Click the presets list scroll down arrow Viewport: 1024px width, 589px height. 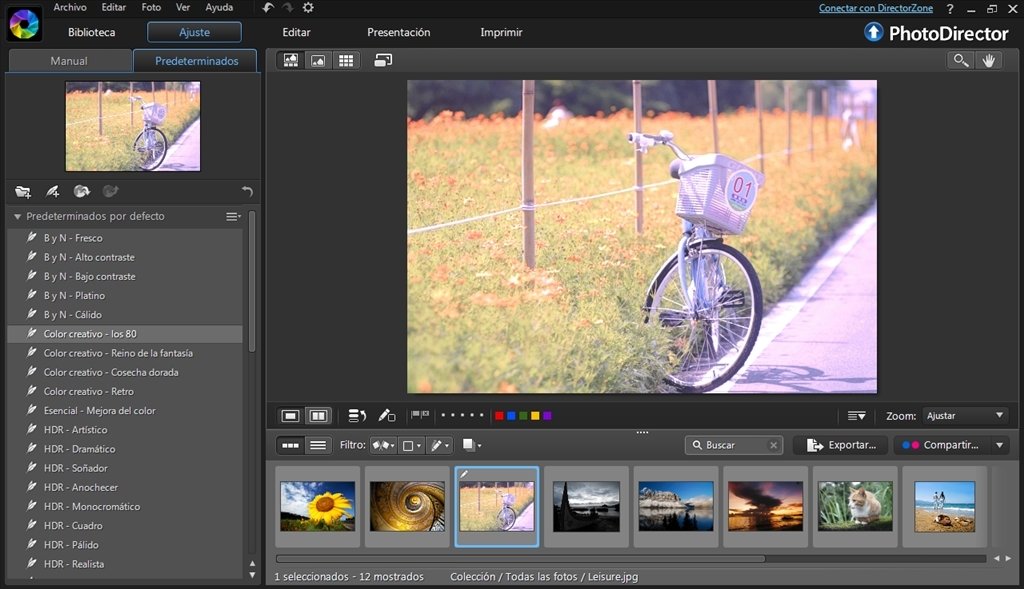coord(253,575)
